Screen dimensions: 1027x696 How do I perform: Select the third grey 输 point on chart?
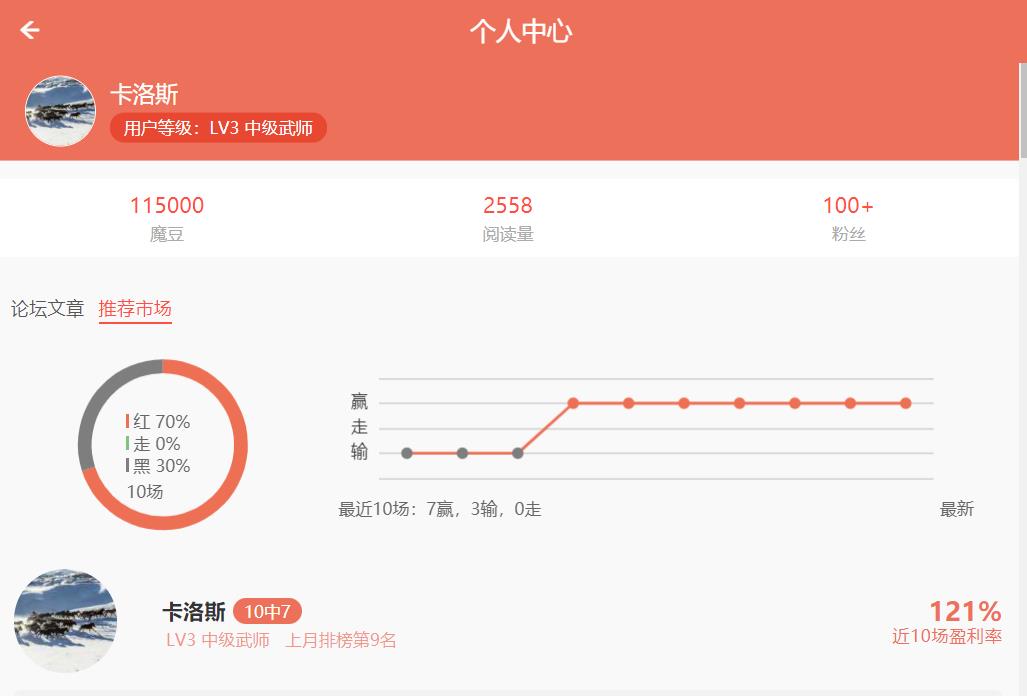tap(517, 453)
